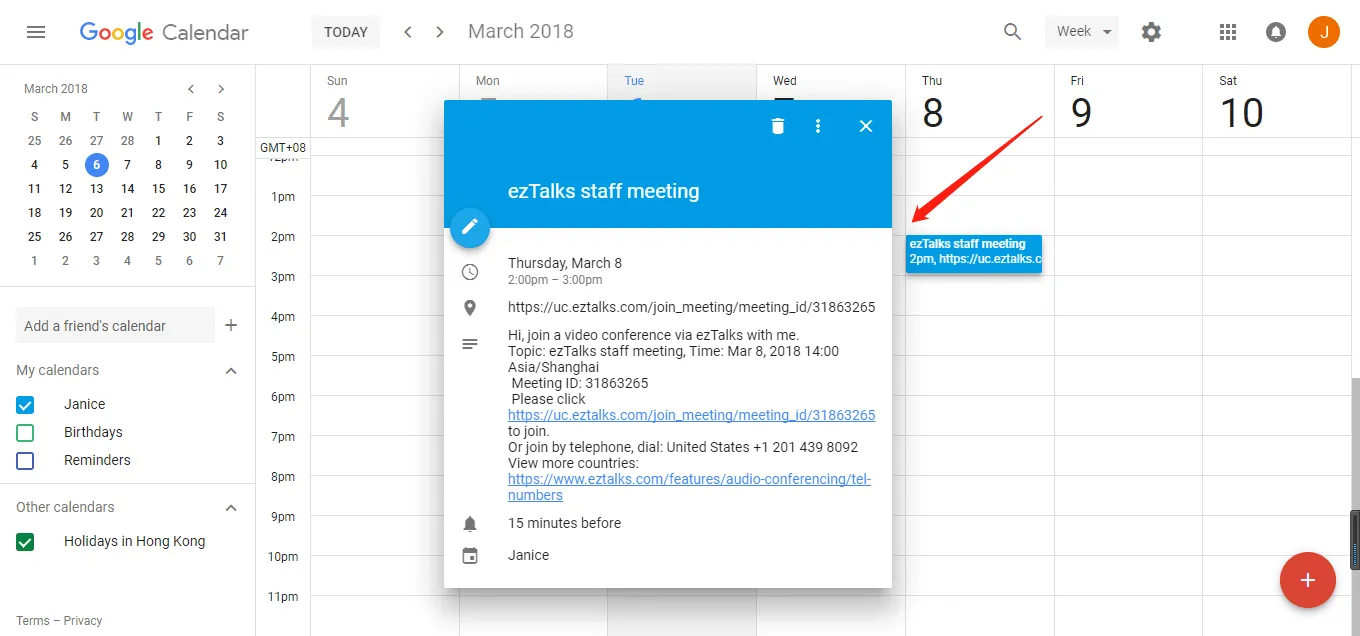Create new event with red plus button
The height and width of the screenshot is (636, 1360).
click(1308, 580)
